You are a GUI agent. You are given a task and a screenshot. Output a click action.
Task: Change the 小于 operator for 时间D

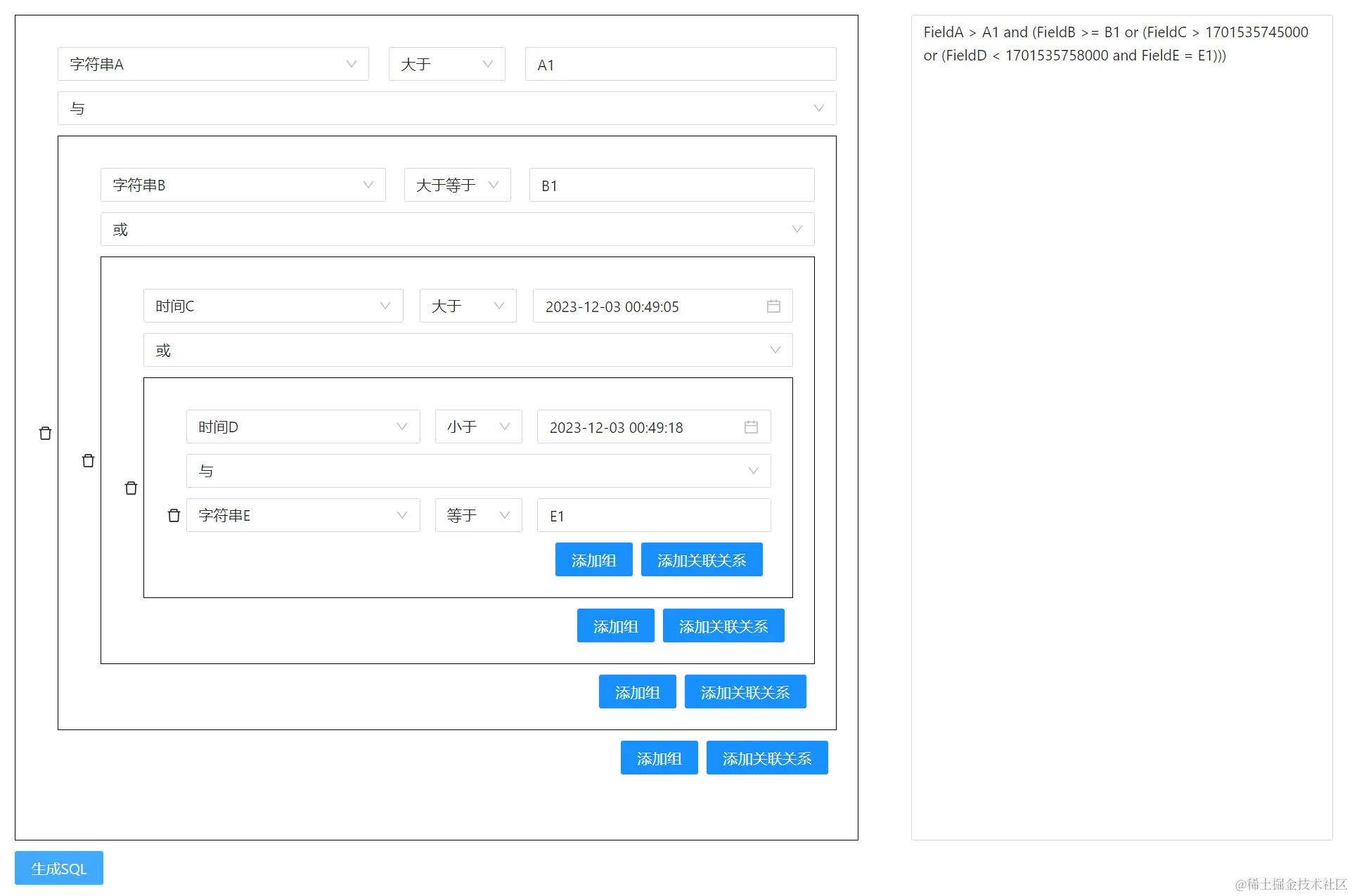(x=478, y=427)
